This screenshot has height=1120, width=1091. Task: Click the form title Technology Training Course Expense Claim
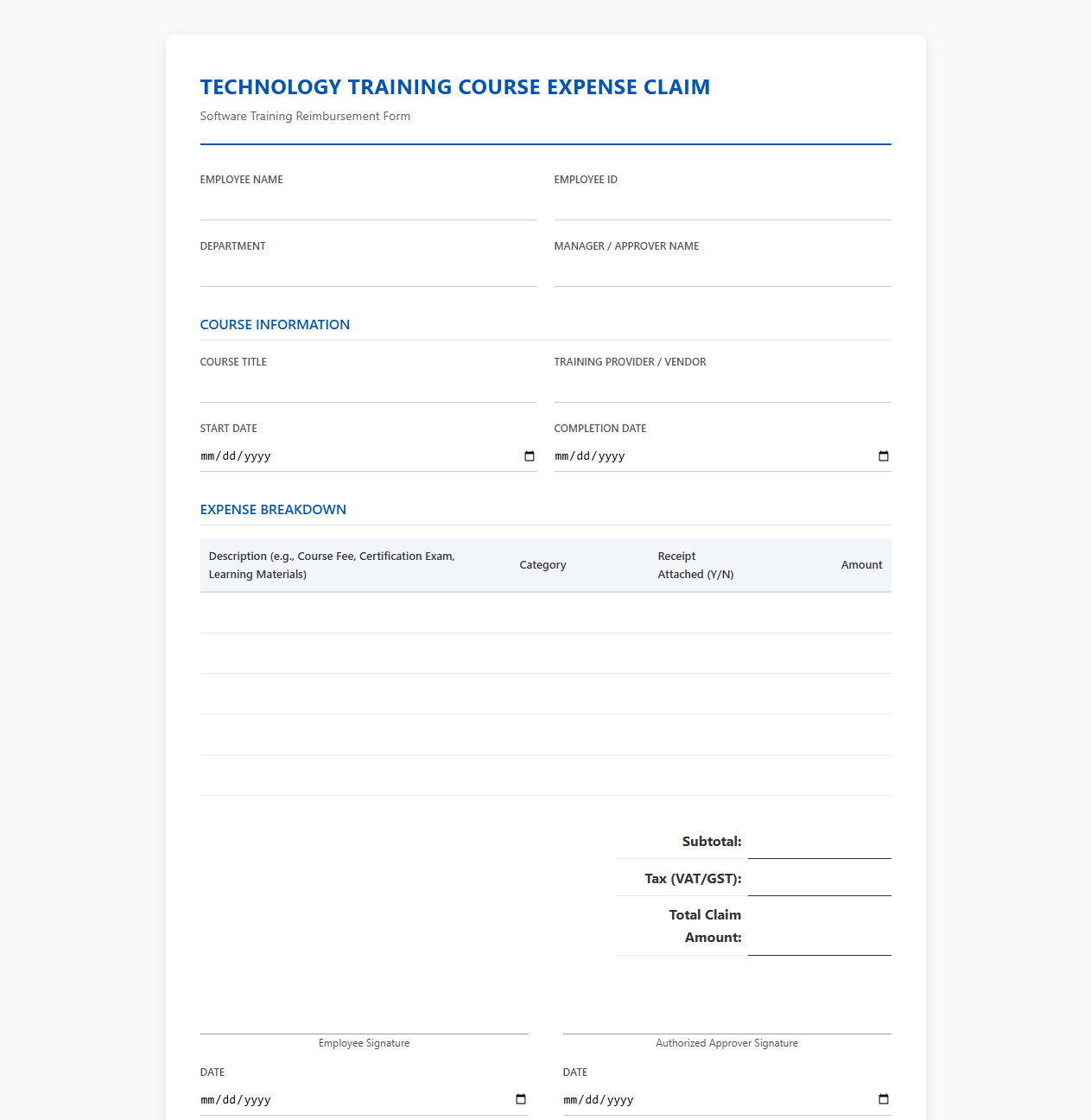[x=455, y=87]
